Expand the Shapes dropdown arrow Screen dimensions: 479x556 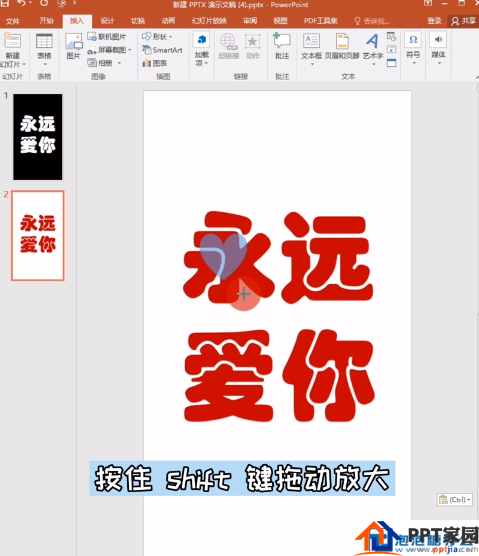tap(171, 37)
